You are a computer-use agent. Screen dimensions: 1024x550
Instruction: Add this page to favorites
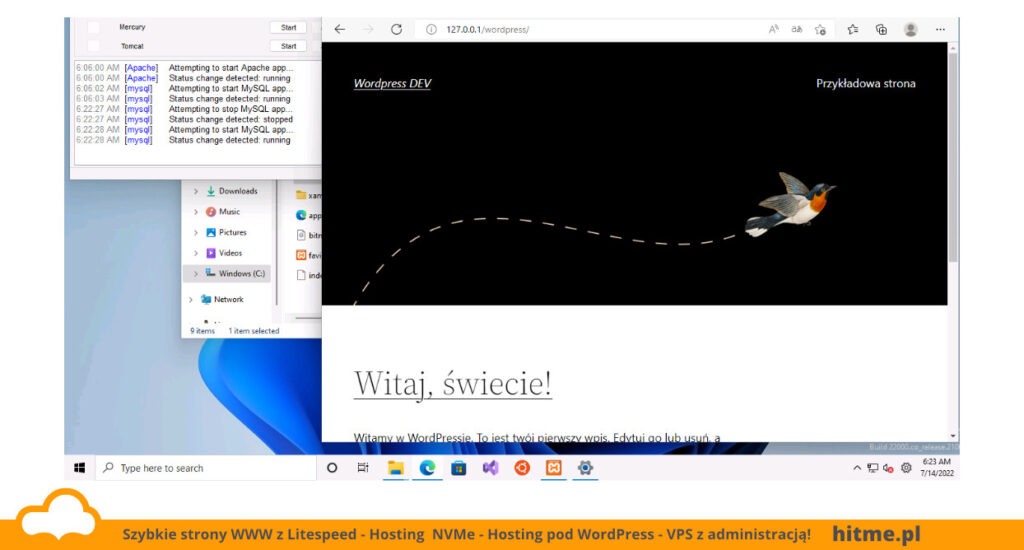pyautogui.click(x=820, y=29)
